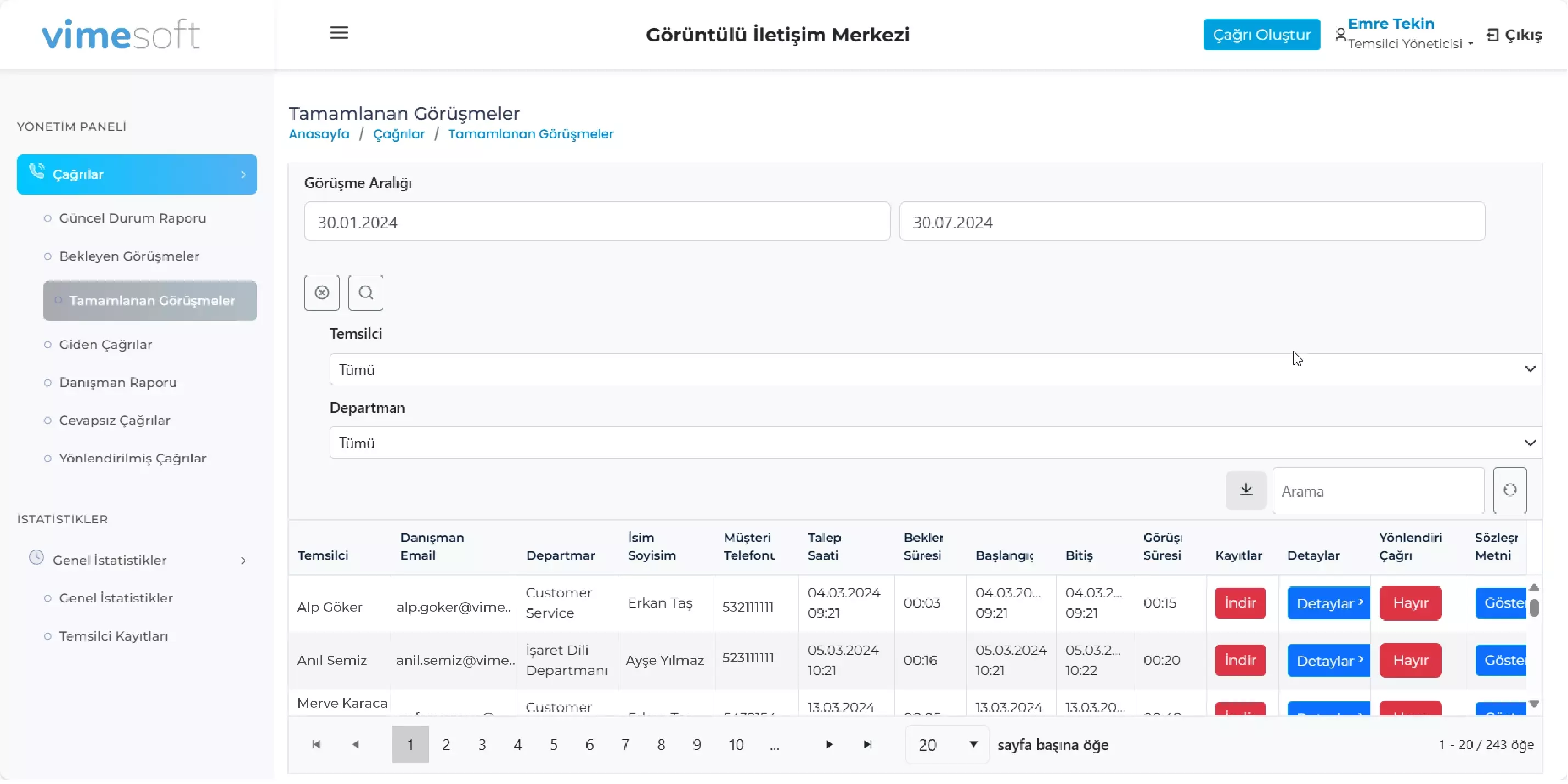Open the Temsilci dropdown

point(936,369)
